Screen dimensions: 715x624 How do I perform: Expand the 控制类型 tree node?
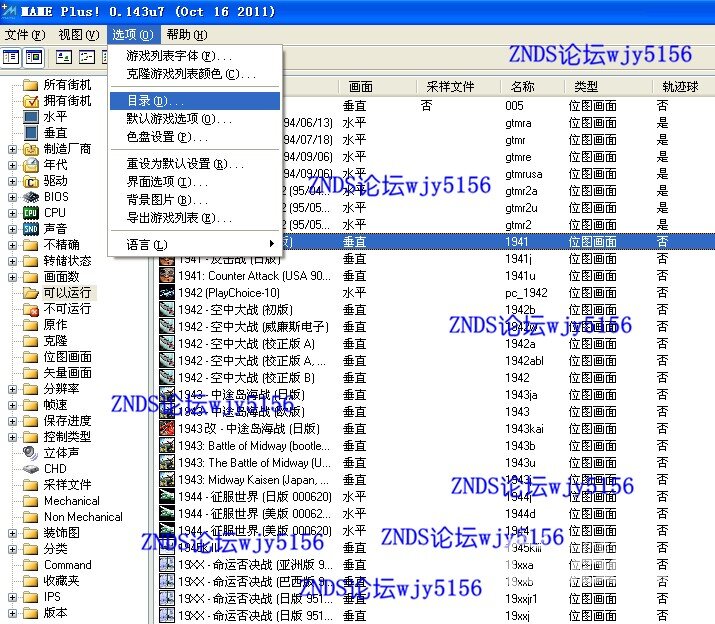point(12,437)
